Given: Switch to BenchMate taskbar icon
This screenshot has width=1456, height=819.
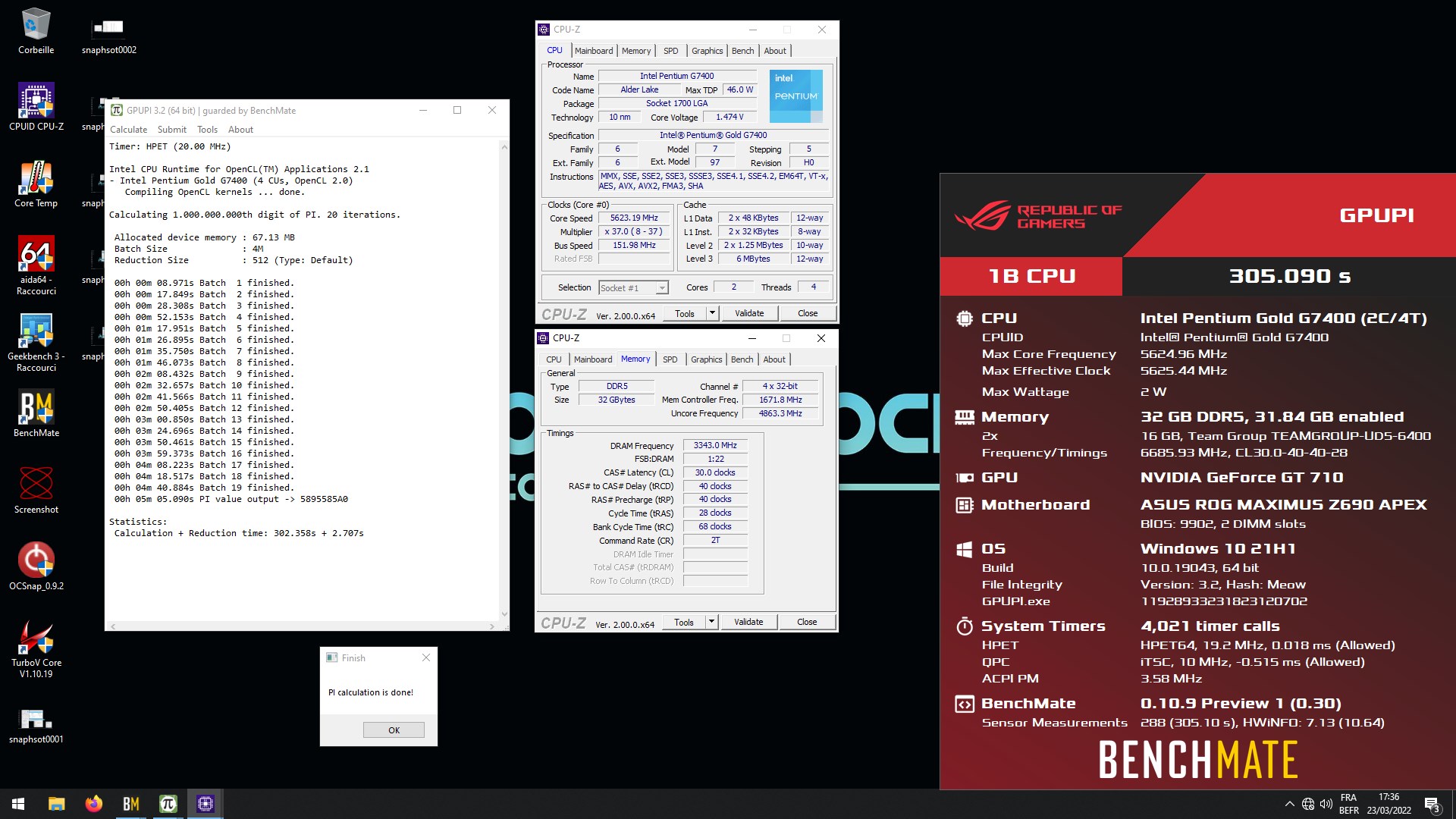Looking at the screenshot, I should (x=130, y=804).
